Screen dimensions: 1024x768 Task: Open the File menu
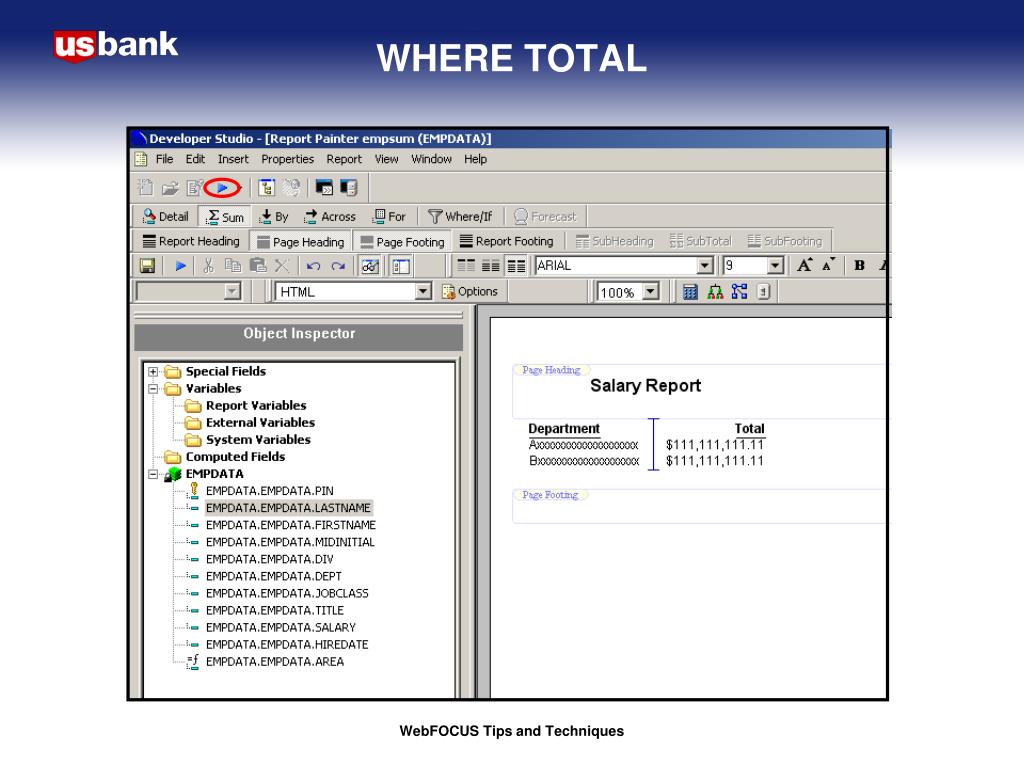pyautogui.click(x=165, y=159)
